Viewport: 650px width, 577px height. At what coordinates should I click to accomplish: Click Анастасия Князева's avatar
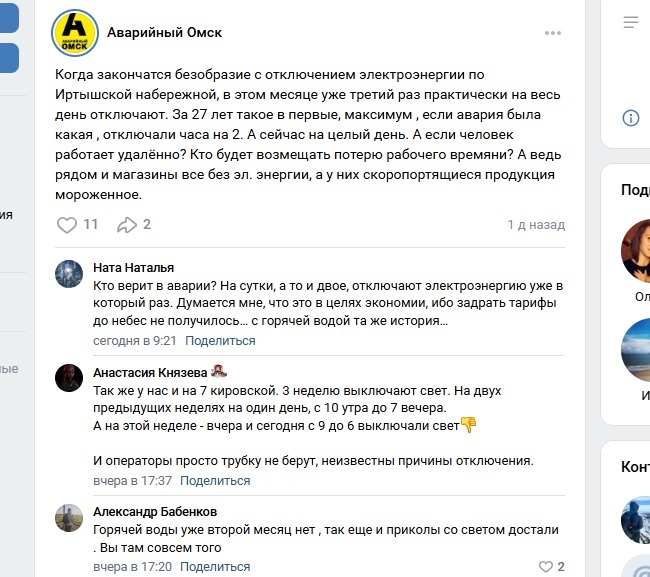(x=69, y=378)
